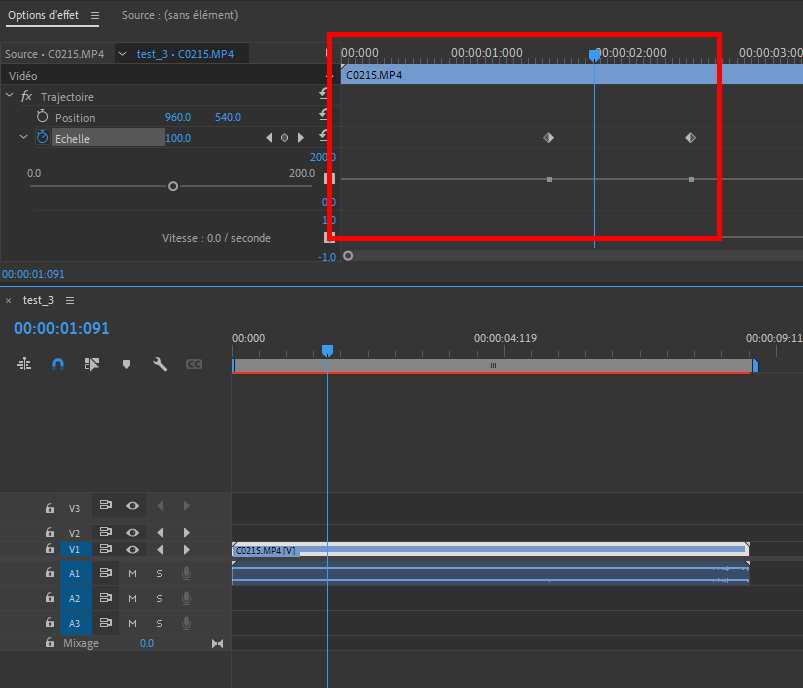Select the test_3 sequence tab
This screenshot has height=688, width=803.
pyautogui.click(x=38, y=300)
